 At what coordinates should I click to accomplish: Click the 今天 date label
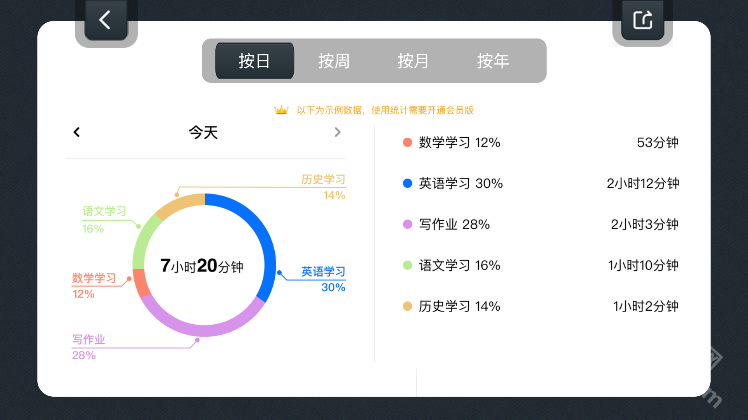203,132
